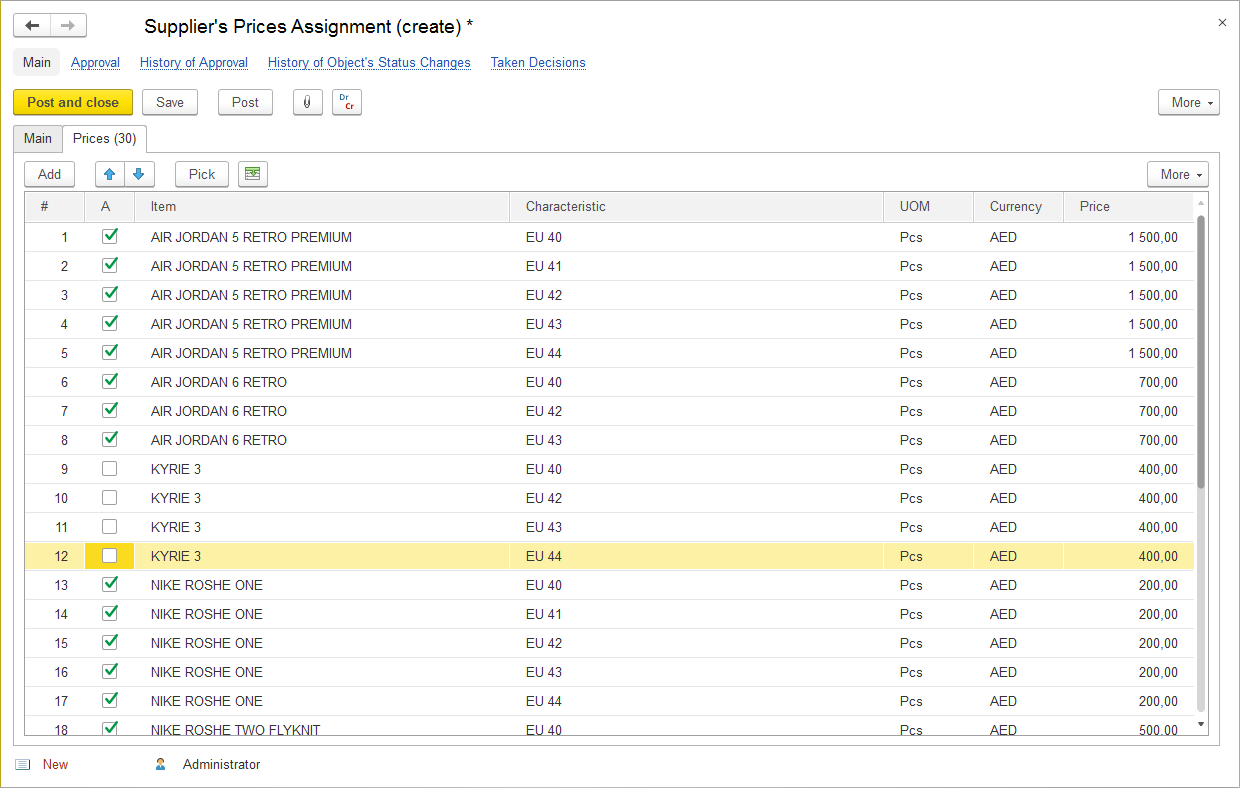1240x788 pixels.
Task: Move row up with blue arrow
Action: tap(110, 174)
